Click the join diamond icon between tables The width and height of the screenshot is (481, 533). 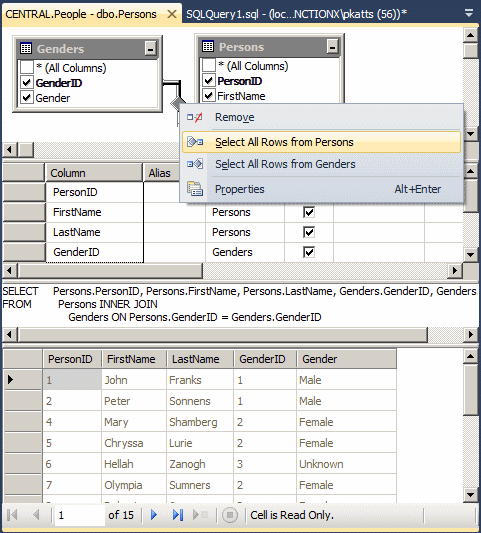(176, 103)
